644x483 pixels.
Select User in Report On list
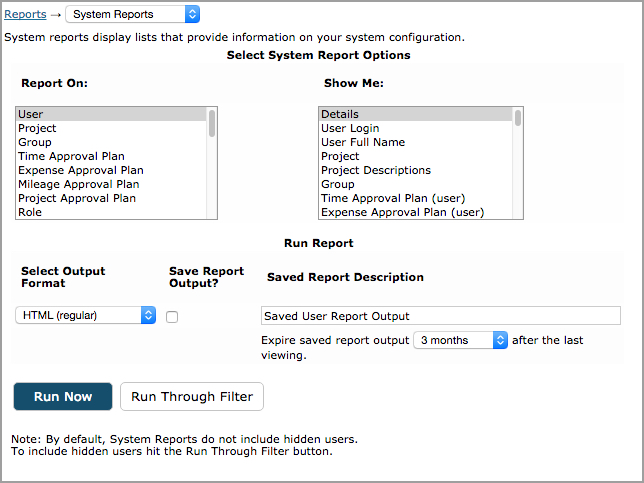point(111,114)
